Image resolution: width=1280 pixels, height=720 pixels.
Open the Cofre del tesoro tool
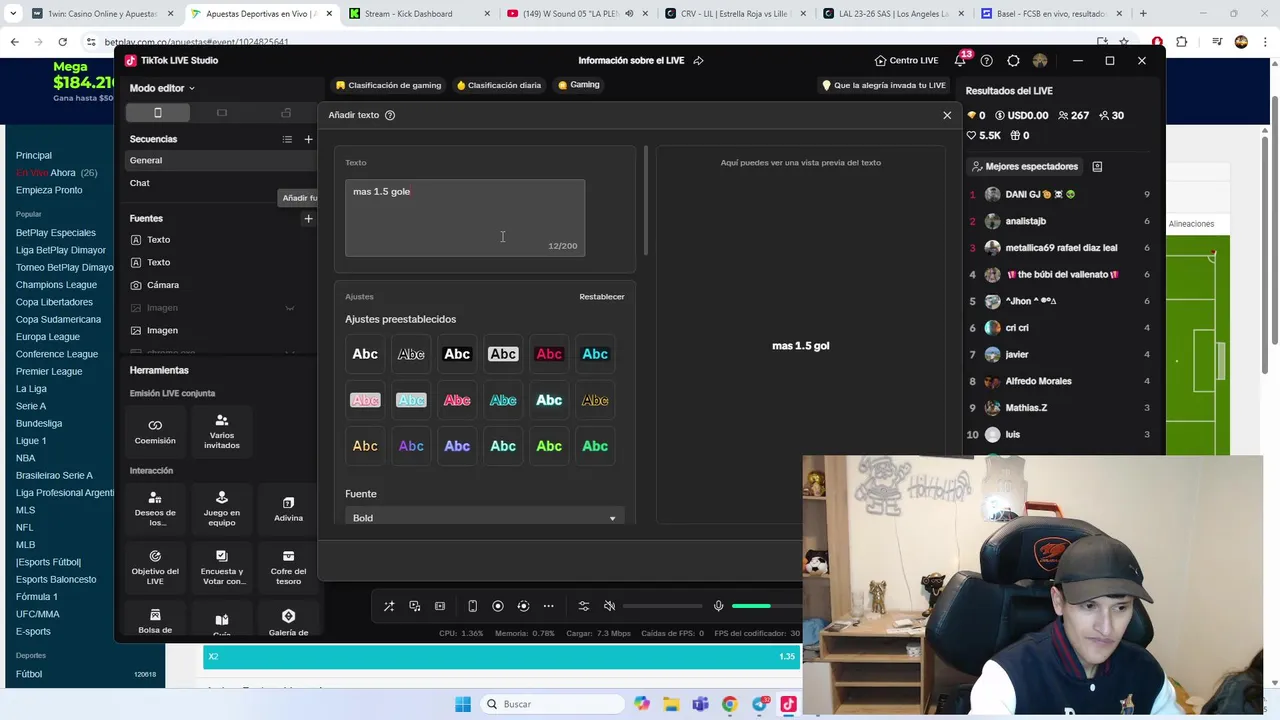coord(288,567)
